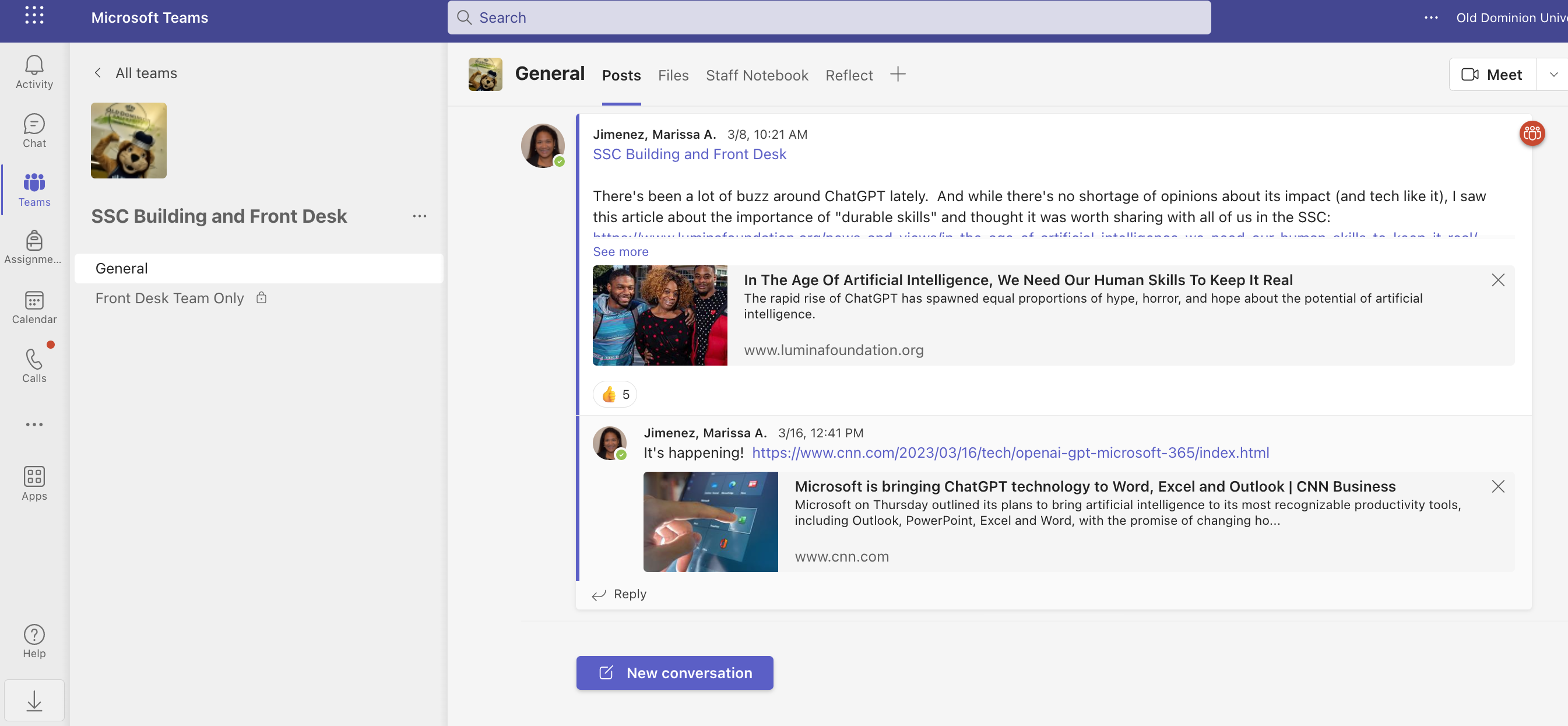Open the Calendar app icon
1568x726 pixels.
(34, 307)
